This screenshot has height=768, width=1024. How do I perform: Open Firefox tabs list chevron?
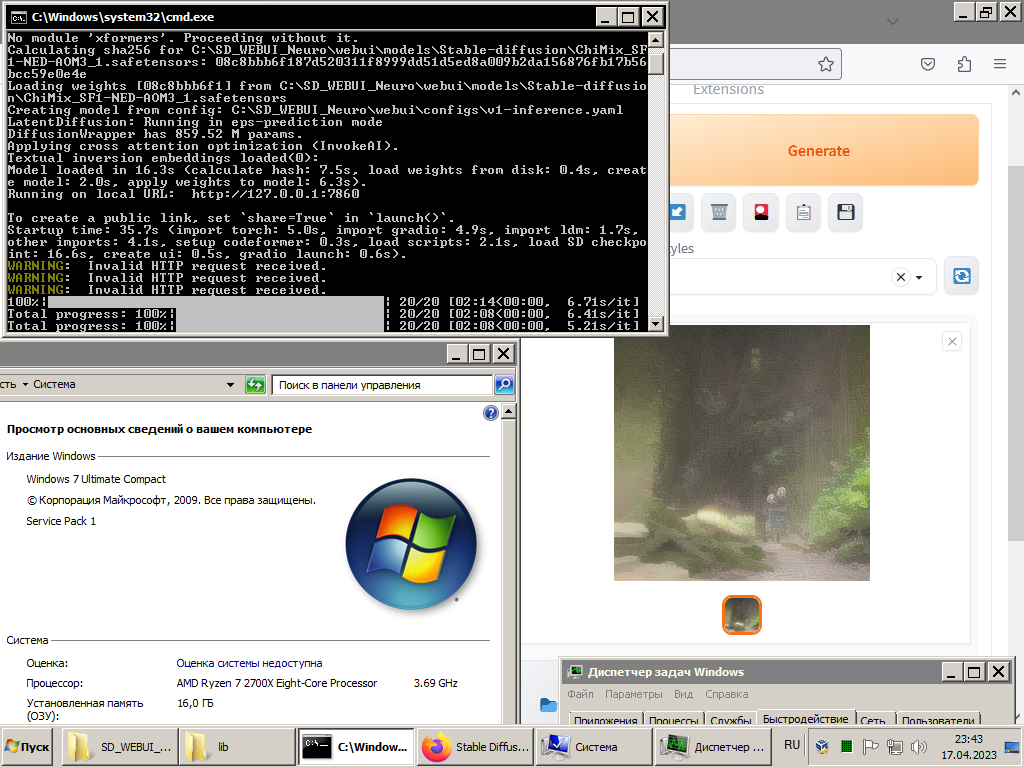click(x=893, y=22)
